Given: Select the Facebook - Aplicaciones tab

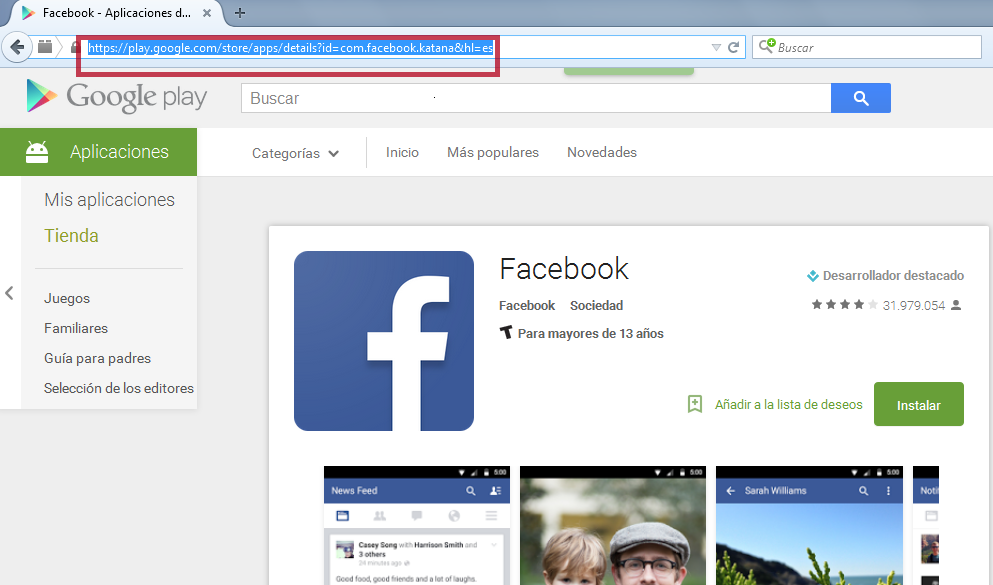Looking at the screenshot, I should (x=117, y=13).
